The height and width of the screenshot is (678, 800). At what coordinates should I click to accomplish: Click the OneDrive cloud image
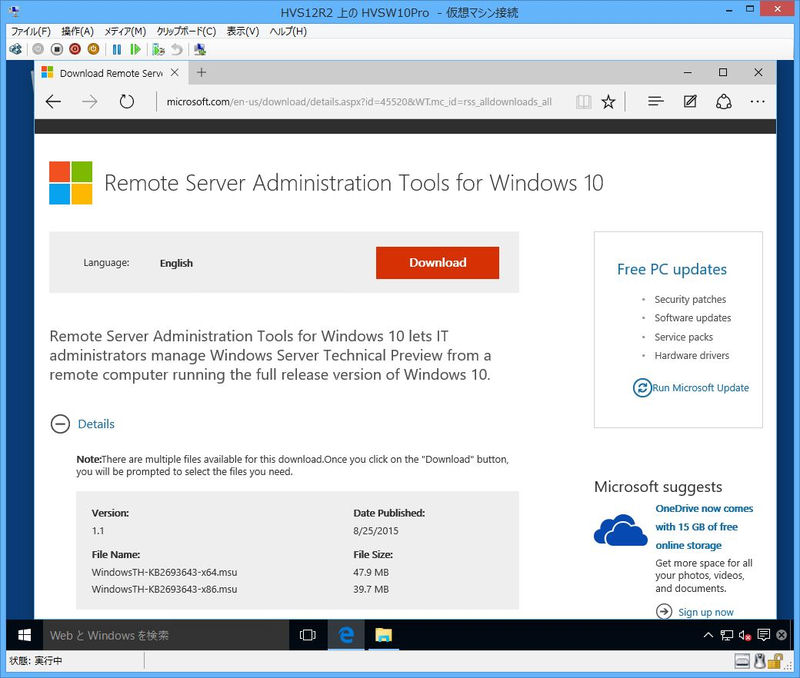620,530
